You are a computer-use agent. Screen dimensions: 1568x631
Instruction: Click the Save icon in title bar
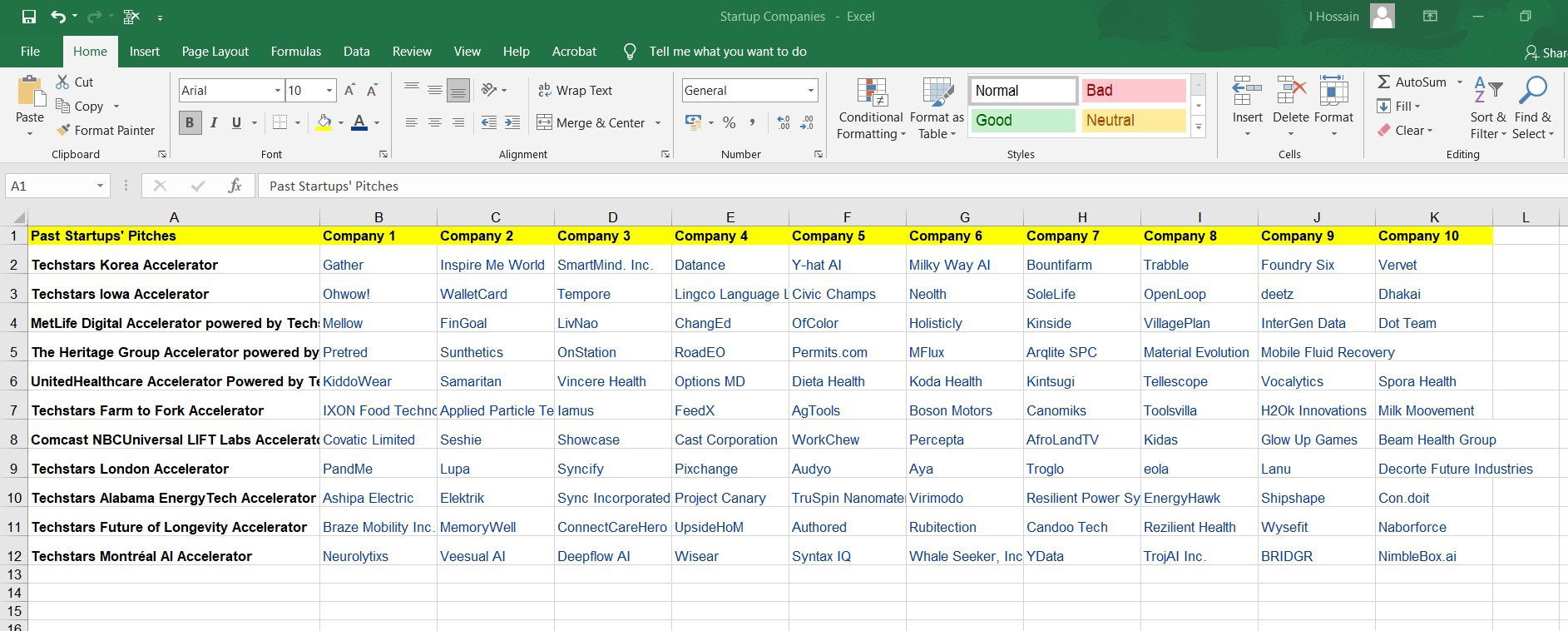coord(29,17)
